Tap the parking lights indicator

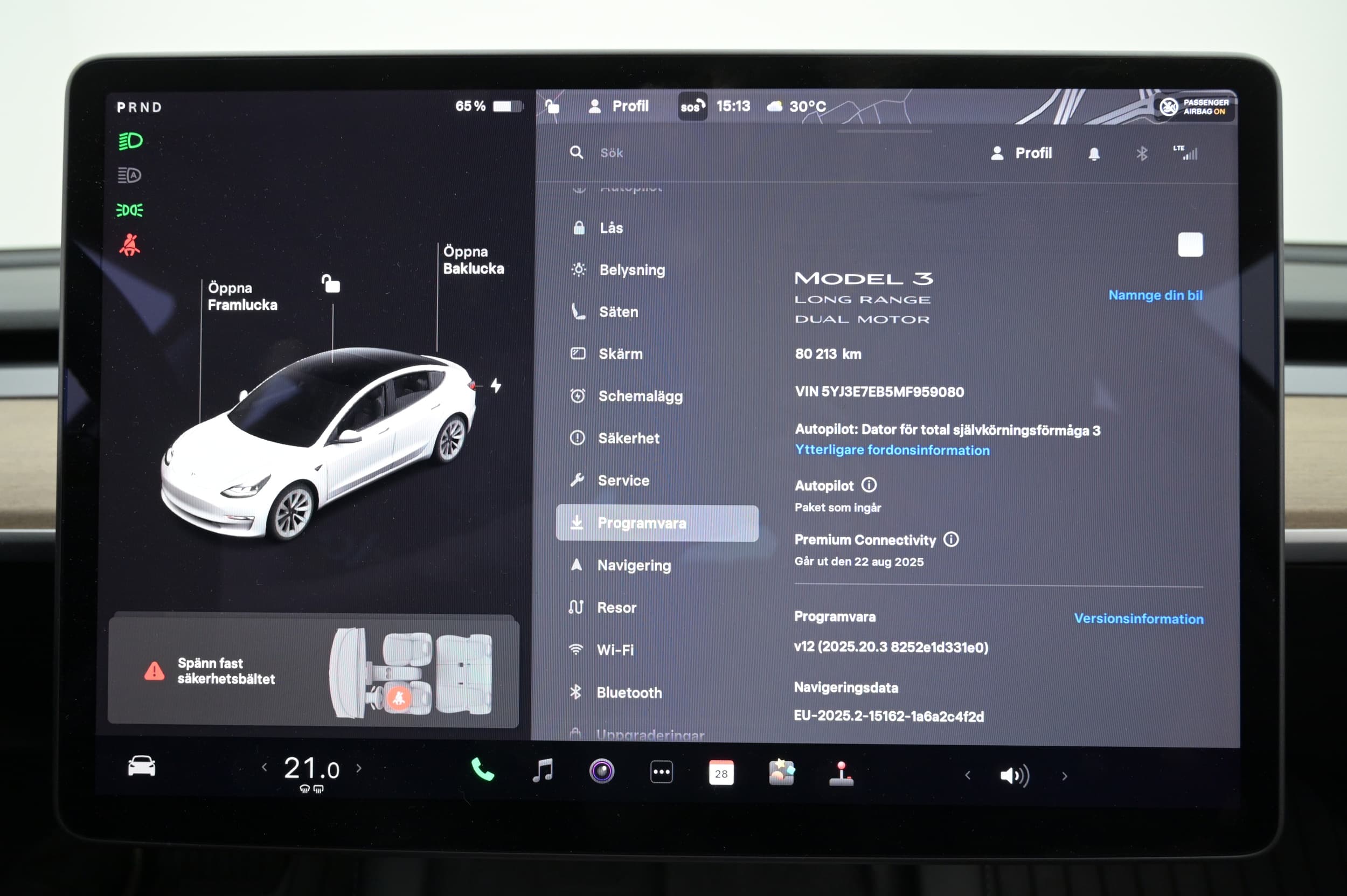(x=130, y=210)
